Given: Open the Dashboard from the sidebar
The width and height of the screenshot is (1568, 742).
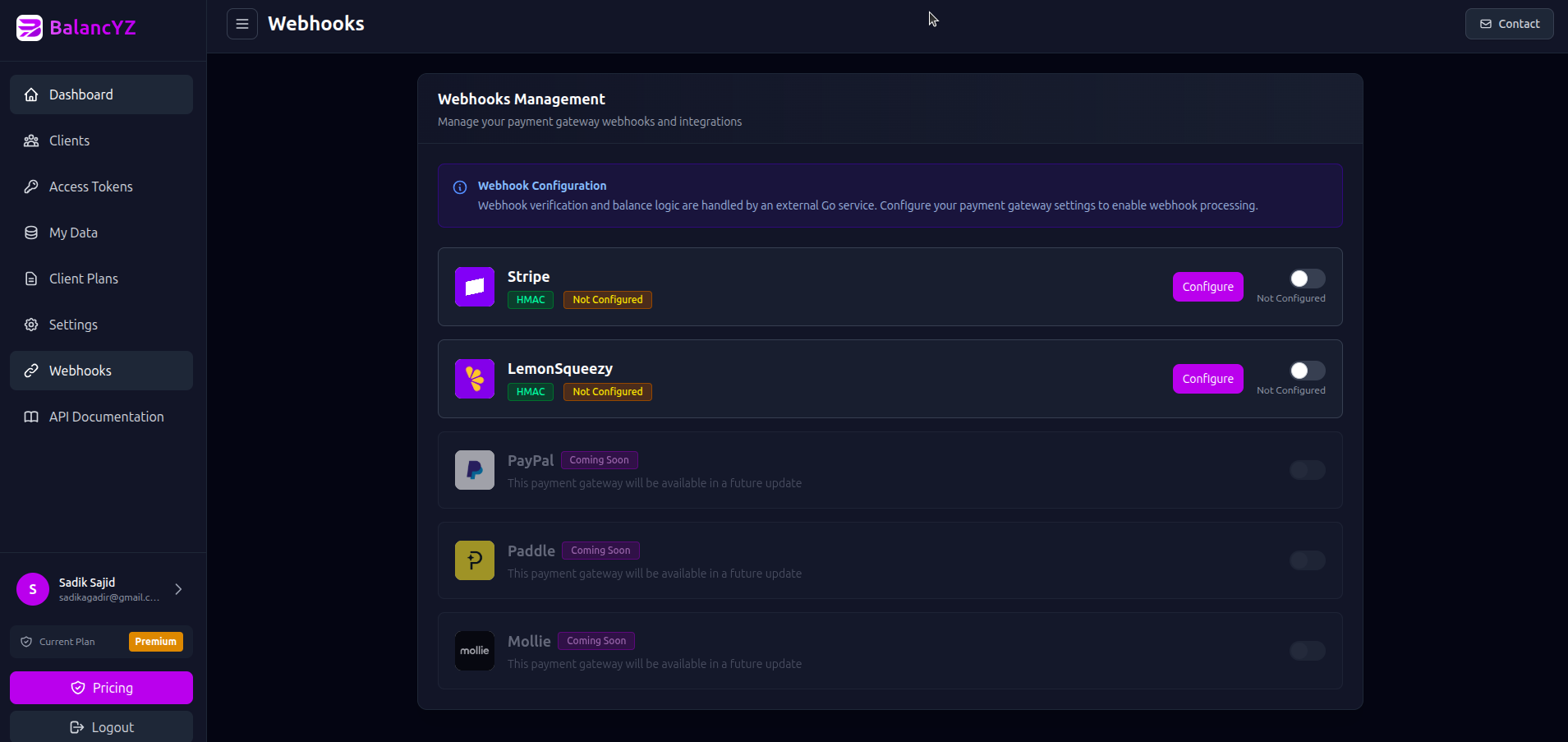Looking at the screenshot, I should pos(80,94).
